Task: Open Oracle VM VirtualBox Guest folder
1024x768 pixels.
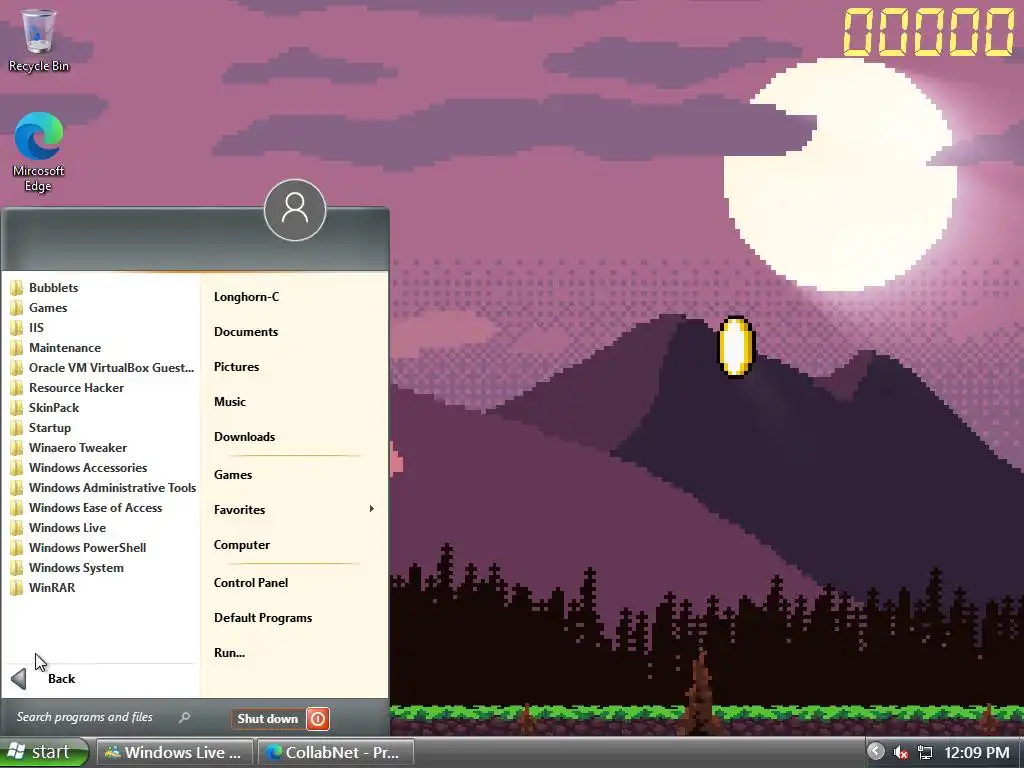Action: [x=103, y=368]
